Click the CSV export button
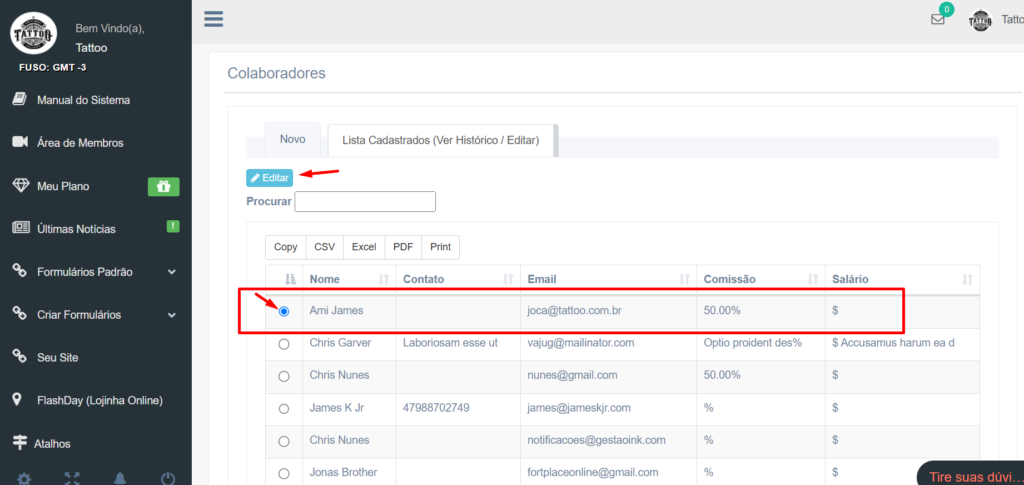The image size is (1024, 485). [325, 247]
